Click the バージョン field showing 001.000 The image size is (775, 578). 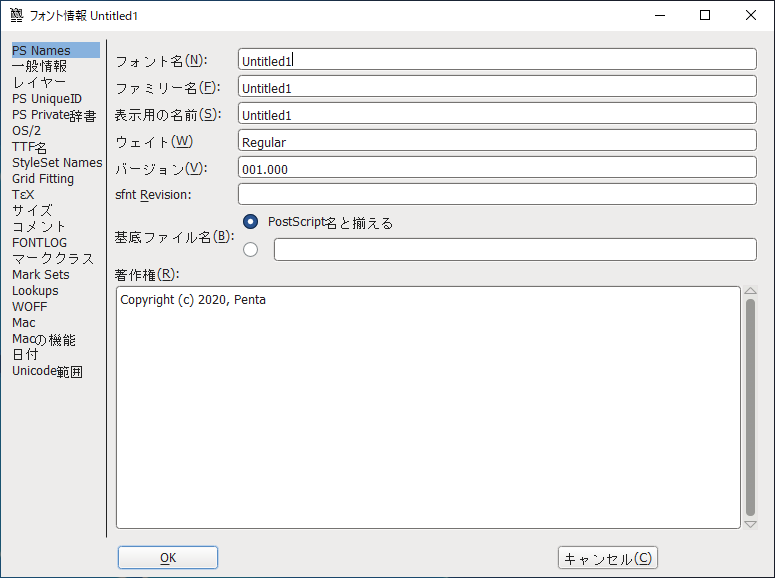[x=497, y=167]
